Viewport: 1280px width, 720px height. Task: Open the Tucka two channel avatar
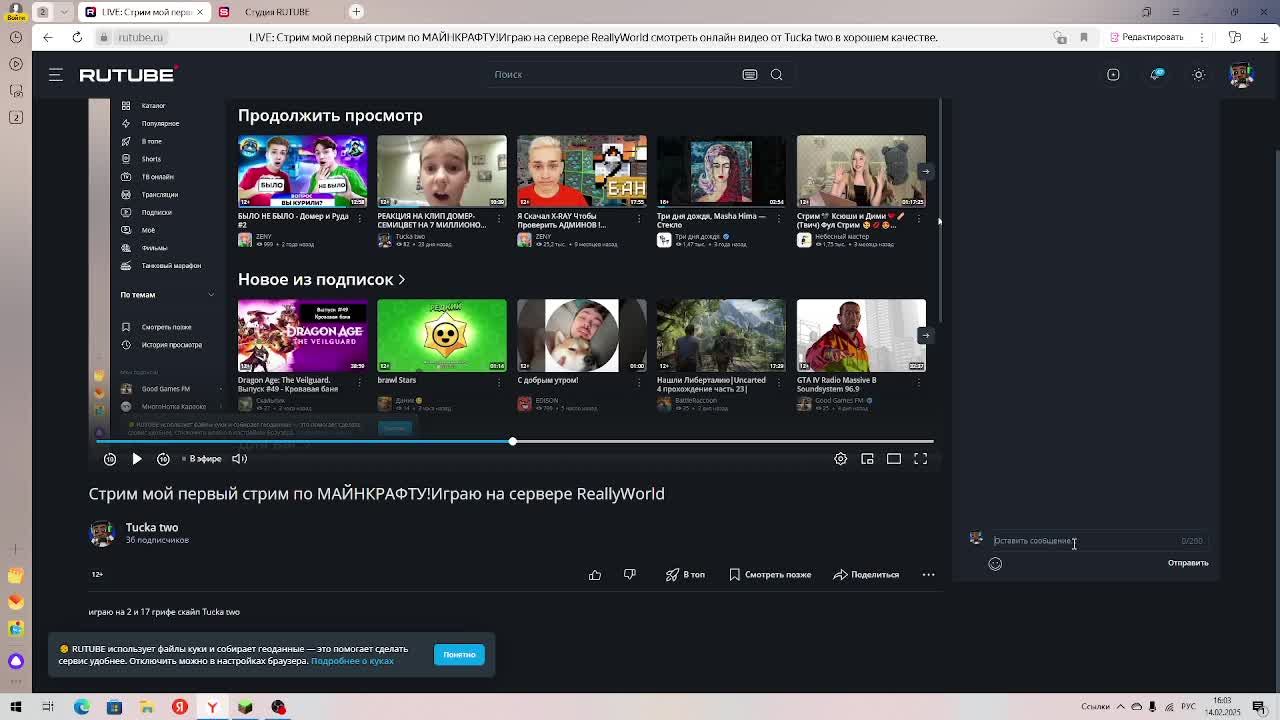(102, 534)
